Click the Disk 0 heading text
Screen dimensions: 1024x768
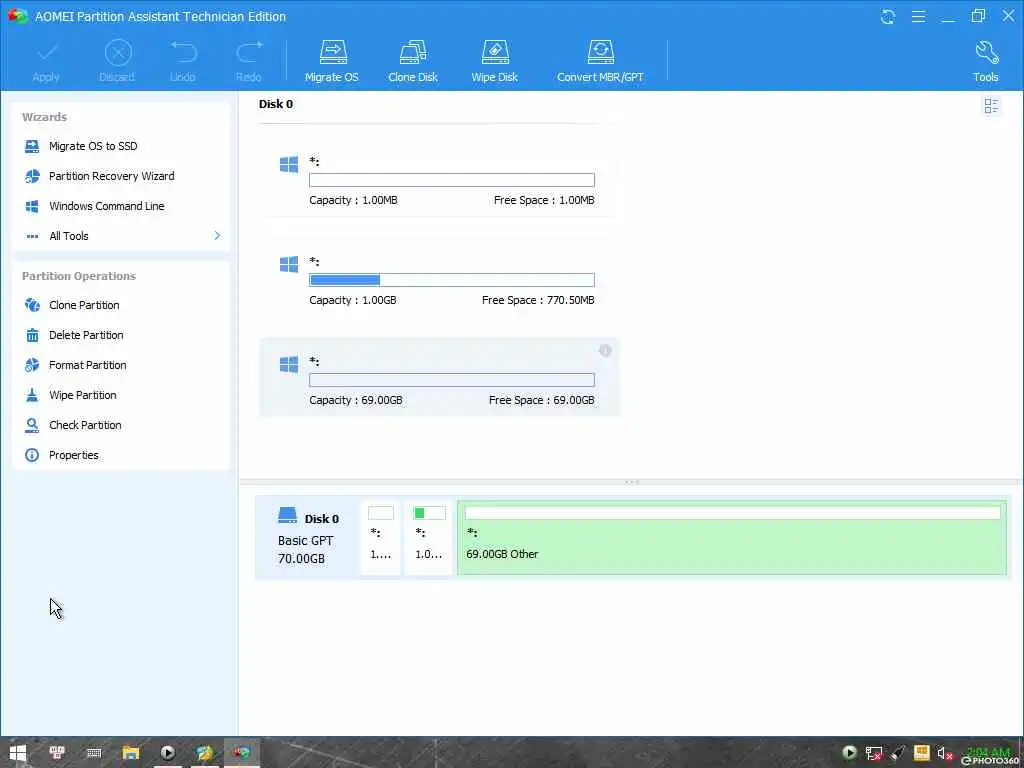276,104
